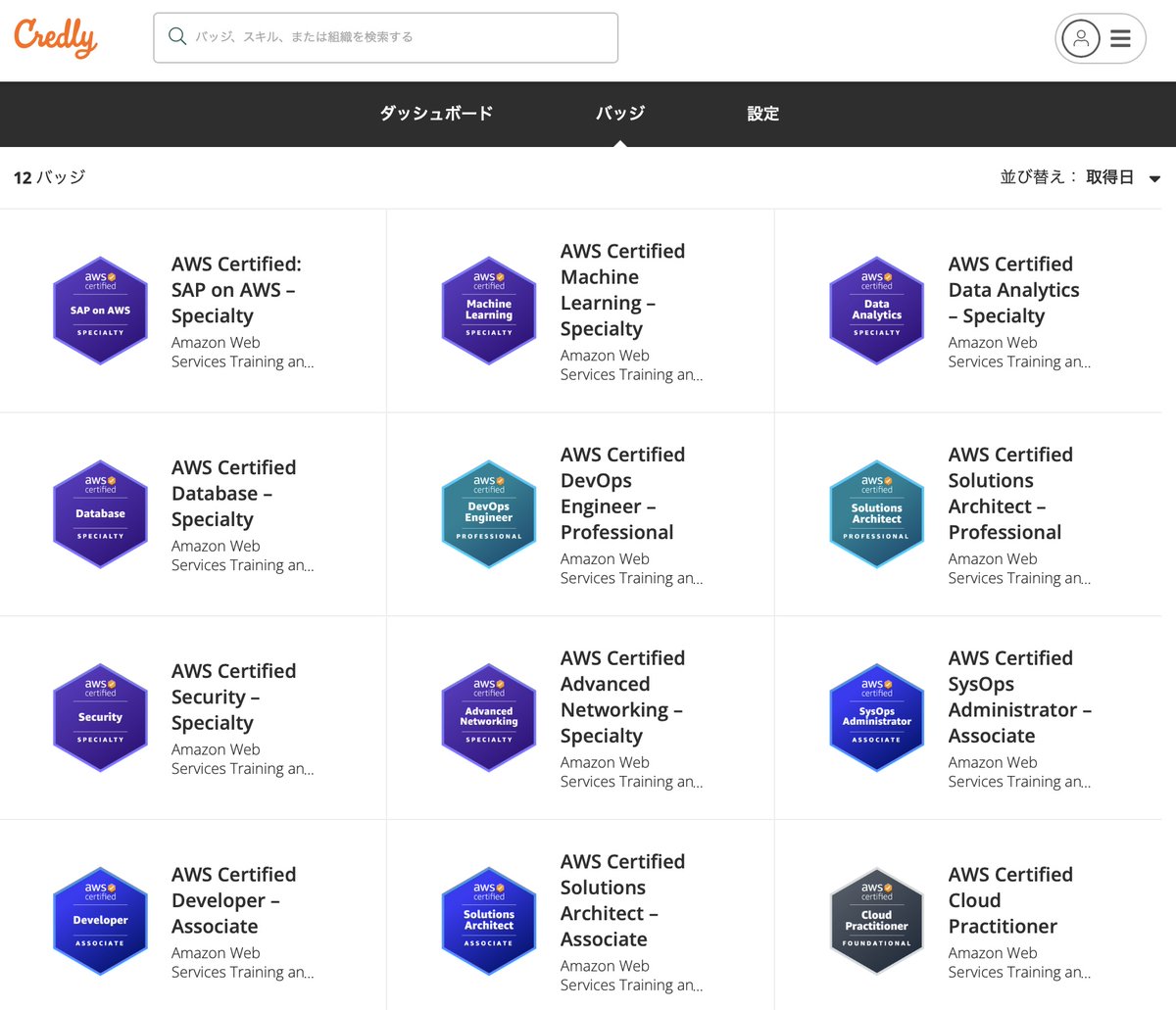
Task: Click the Security Specialty badge icon
Action: [x=100, y=718]
